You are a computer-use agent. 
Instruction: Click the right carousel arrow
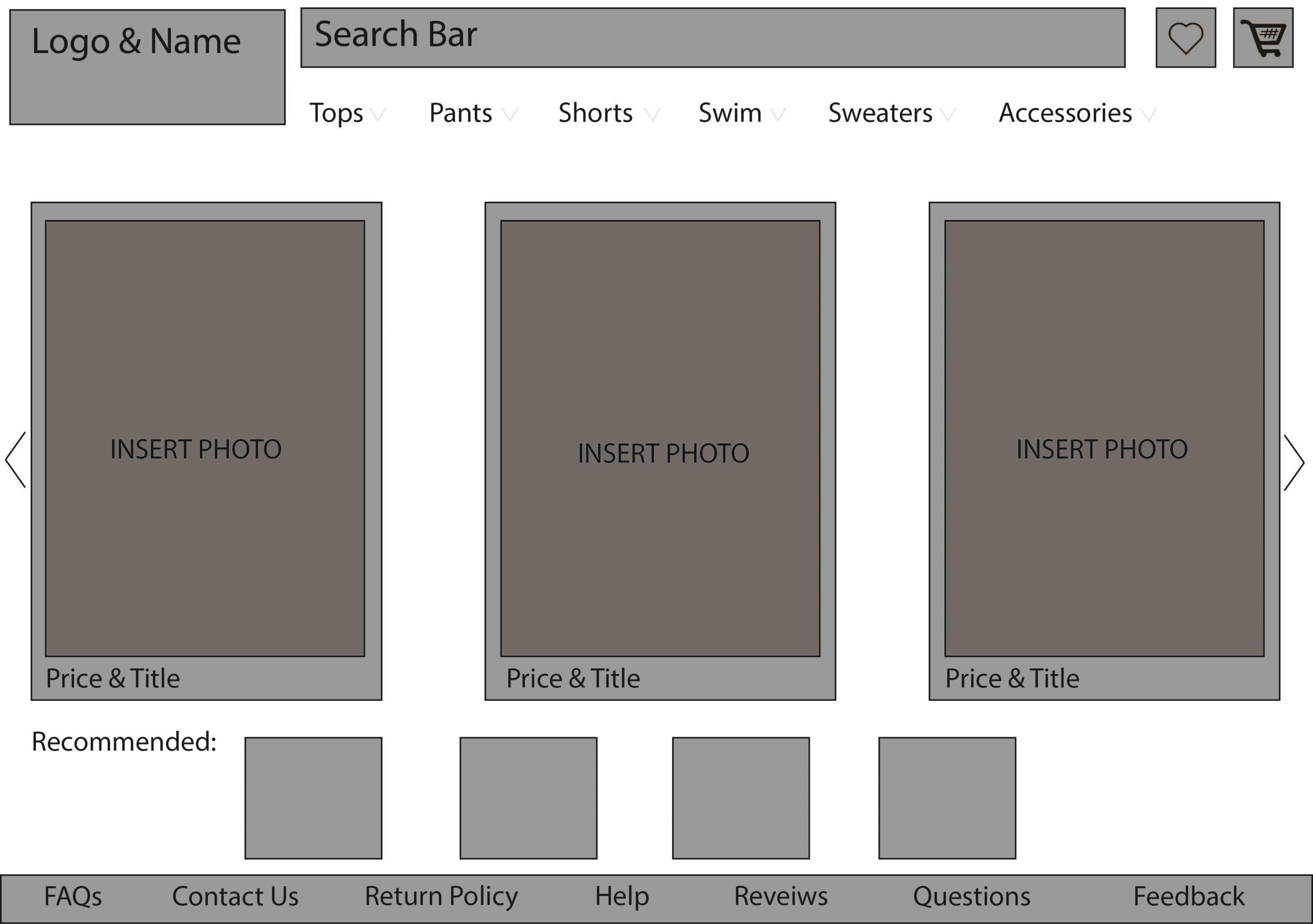click(1294, 462)
